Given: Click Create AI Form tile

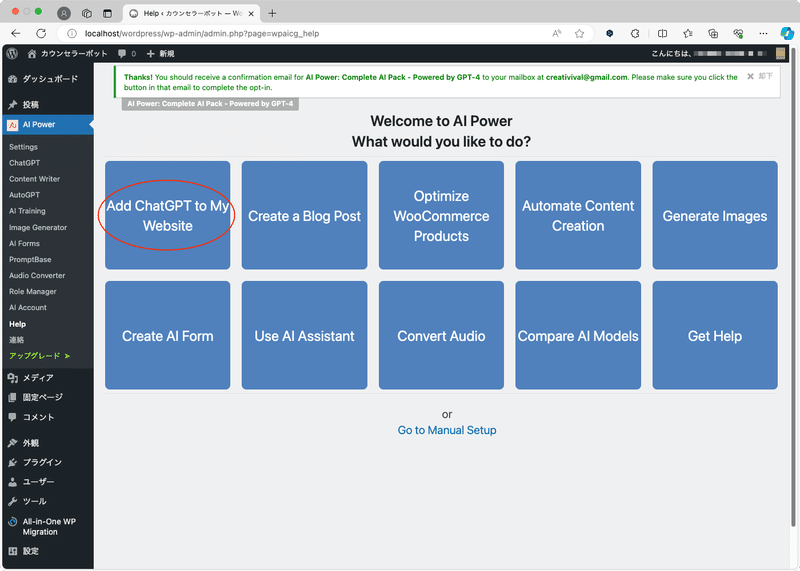Looking at the screenshot, I should click(167, 335).
